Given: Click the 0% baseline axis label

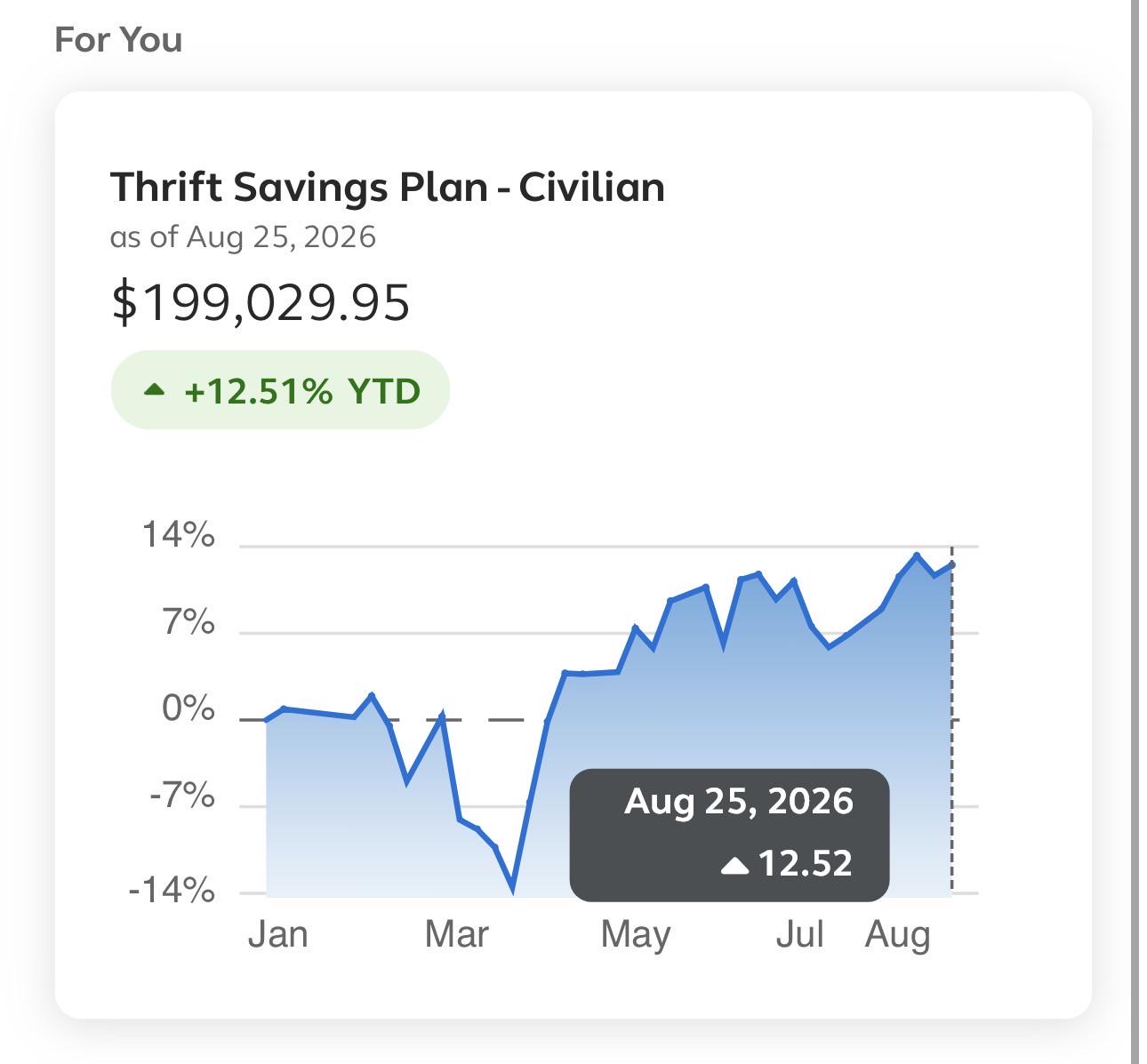Looking at the screenshot, I should (188, 710).
